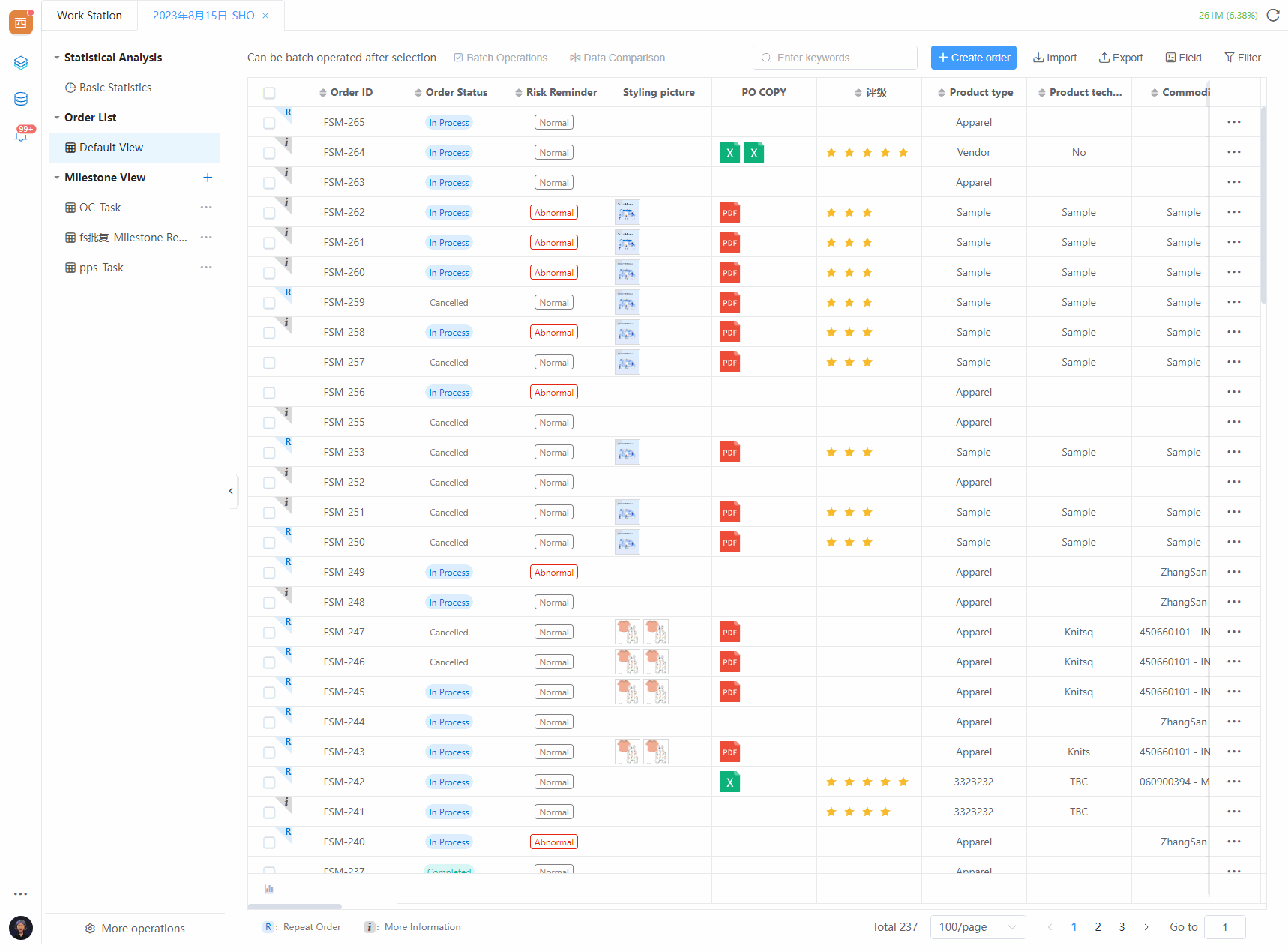Click the refresh icon beside memory usage

point(1273,16)
